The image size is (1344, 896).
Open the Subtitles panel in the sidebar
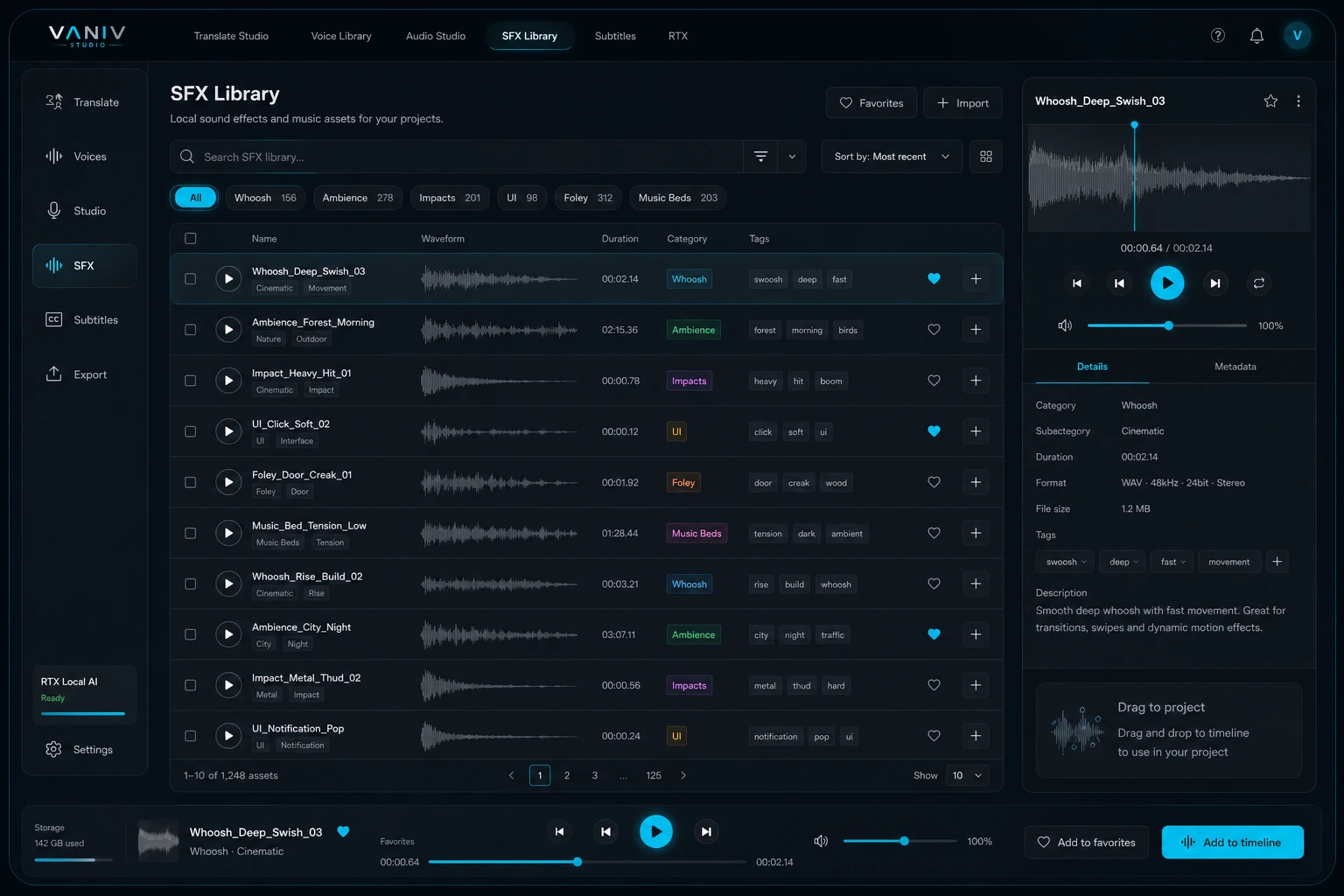click(84, 319)
